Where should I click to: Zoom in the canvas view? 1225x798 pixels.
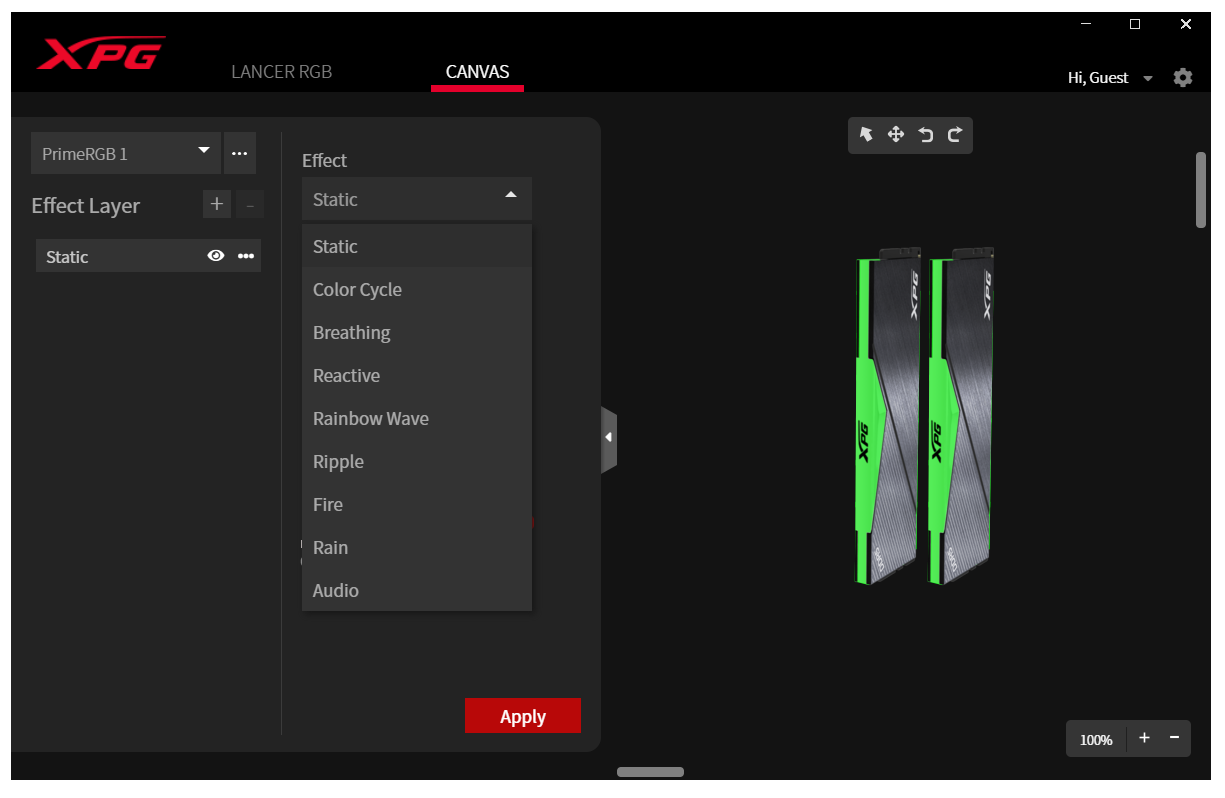[1145, 738]
